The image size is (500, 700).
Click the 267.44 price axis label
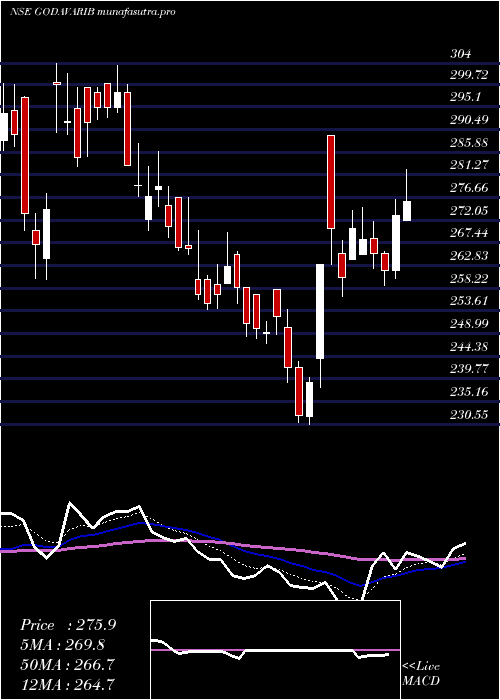(x=469, y=233)
